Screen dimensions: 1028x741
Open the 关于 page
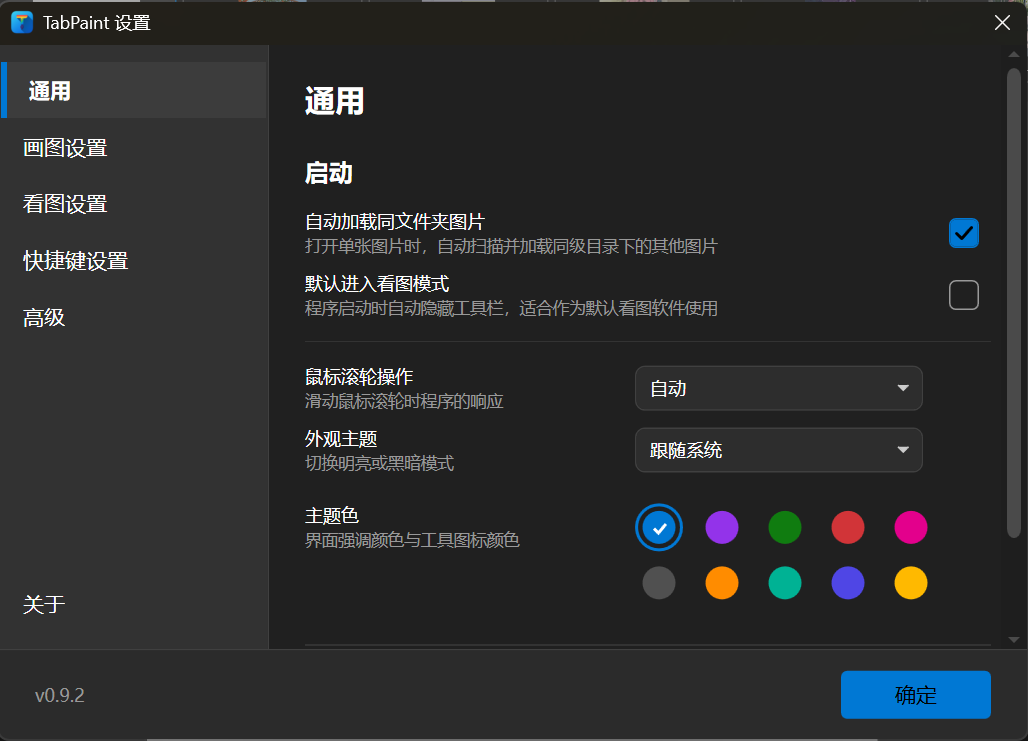43,604
